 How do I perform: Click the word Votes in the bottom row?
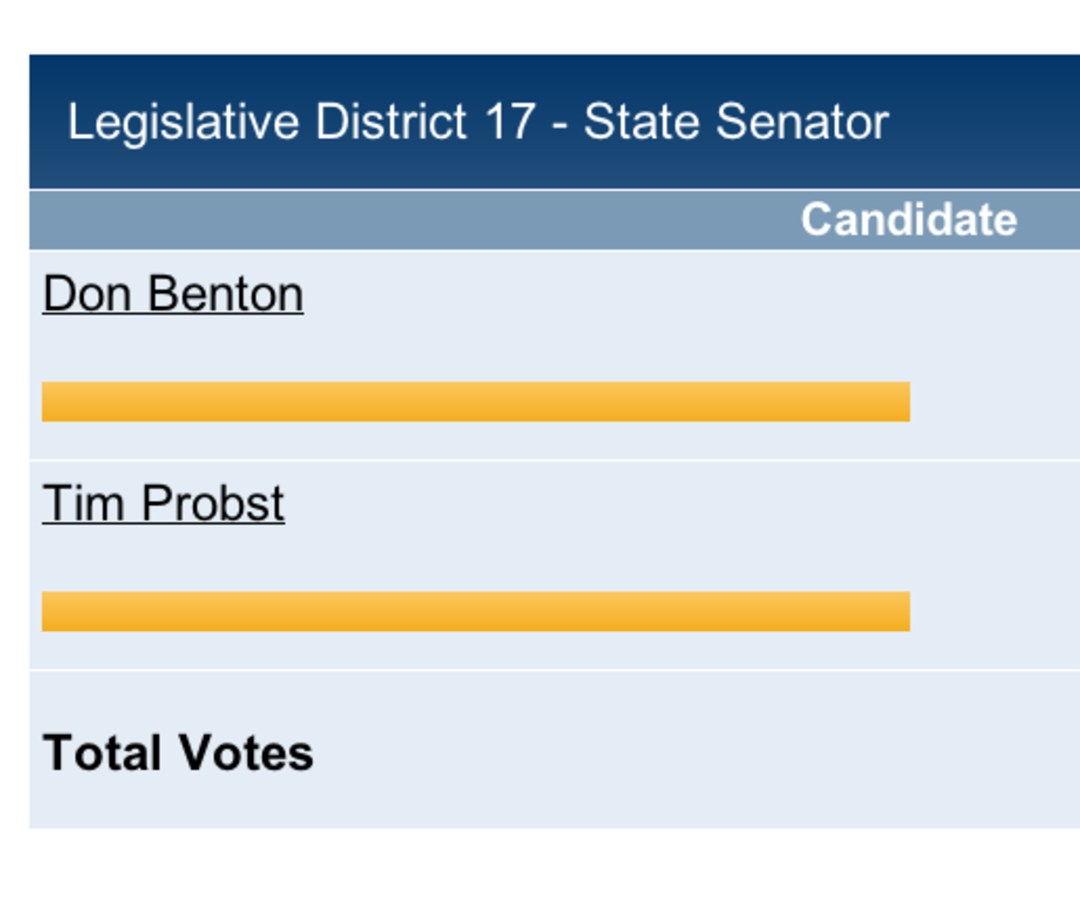pos(247,753)
